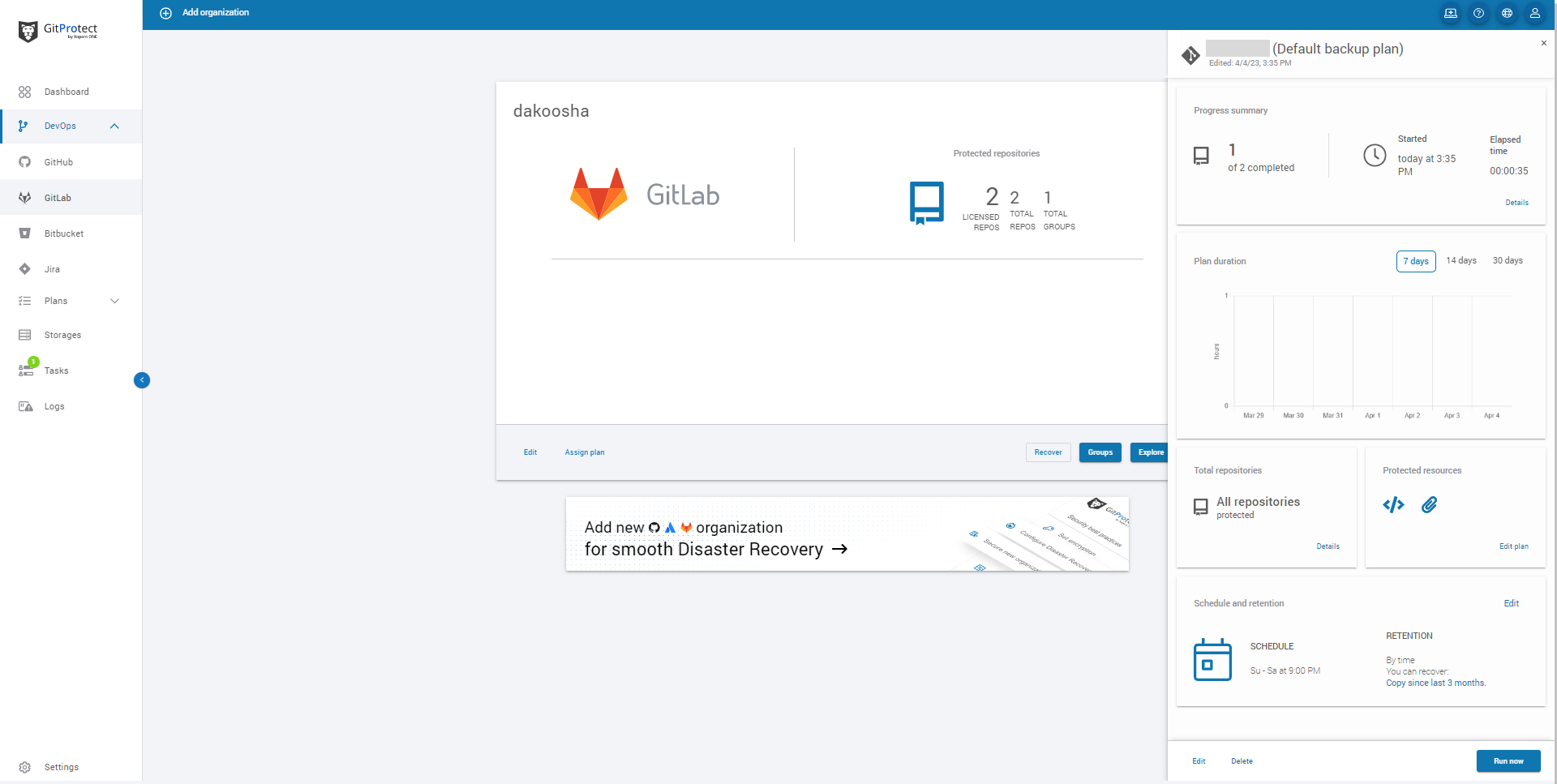Switch plan duration to 14 days
The height and width of the screenshot is (784, 1557).
coord(1461,260)
